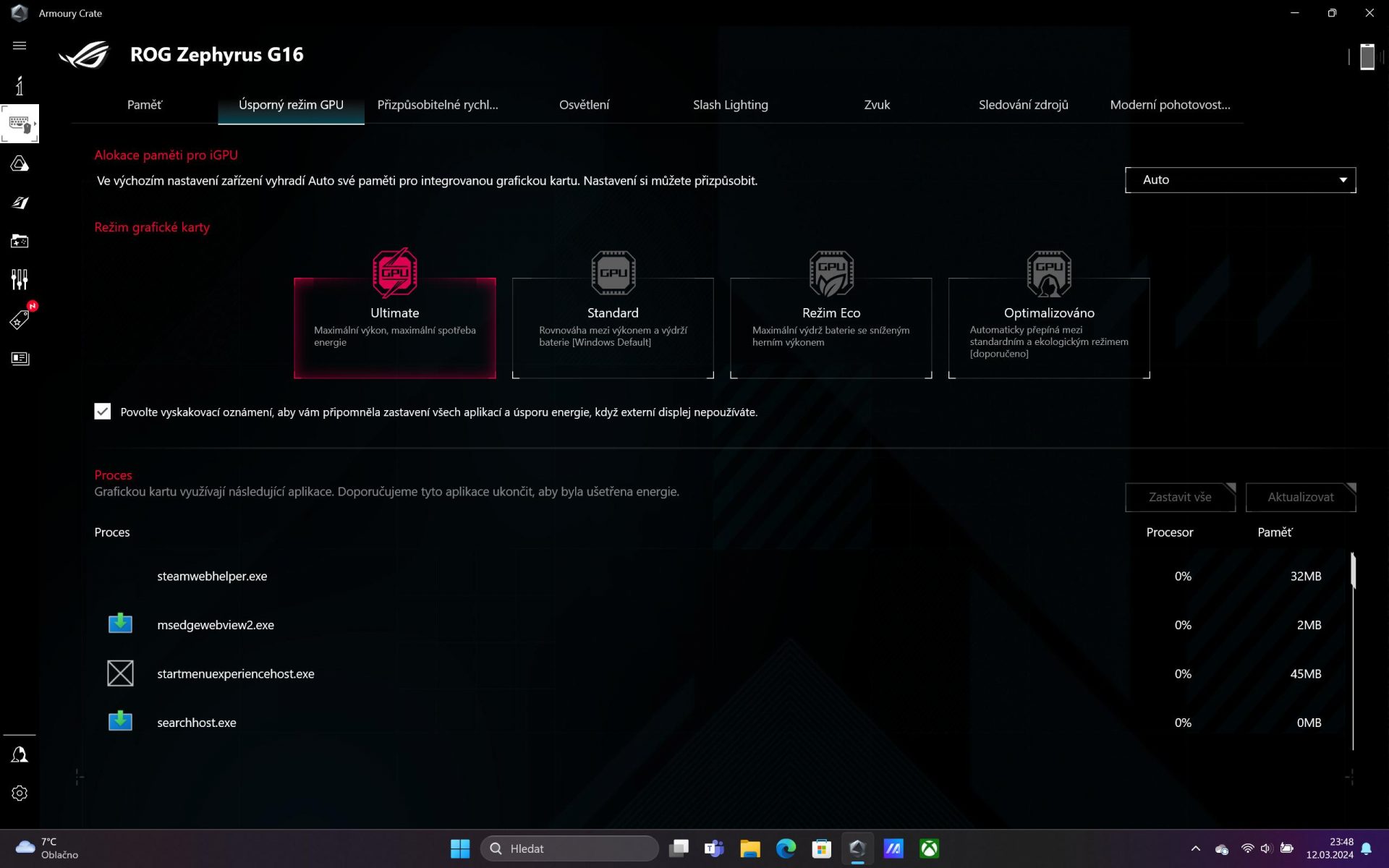Select msedgewebview2.exe process row
Screen dimensions: 1389x868
(720, 625)
